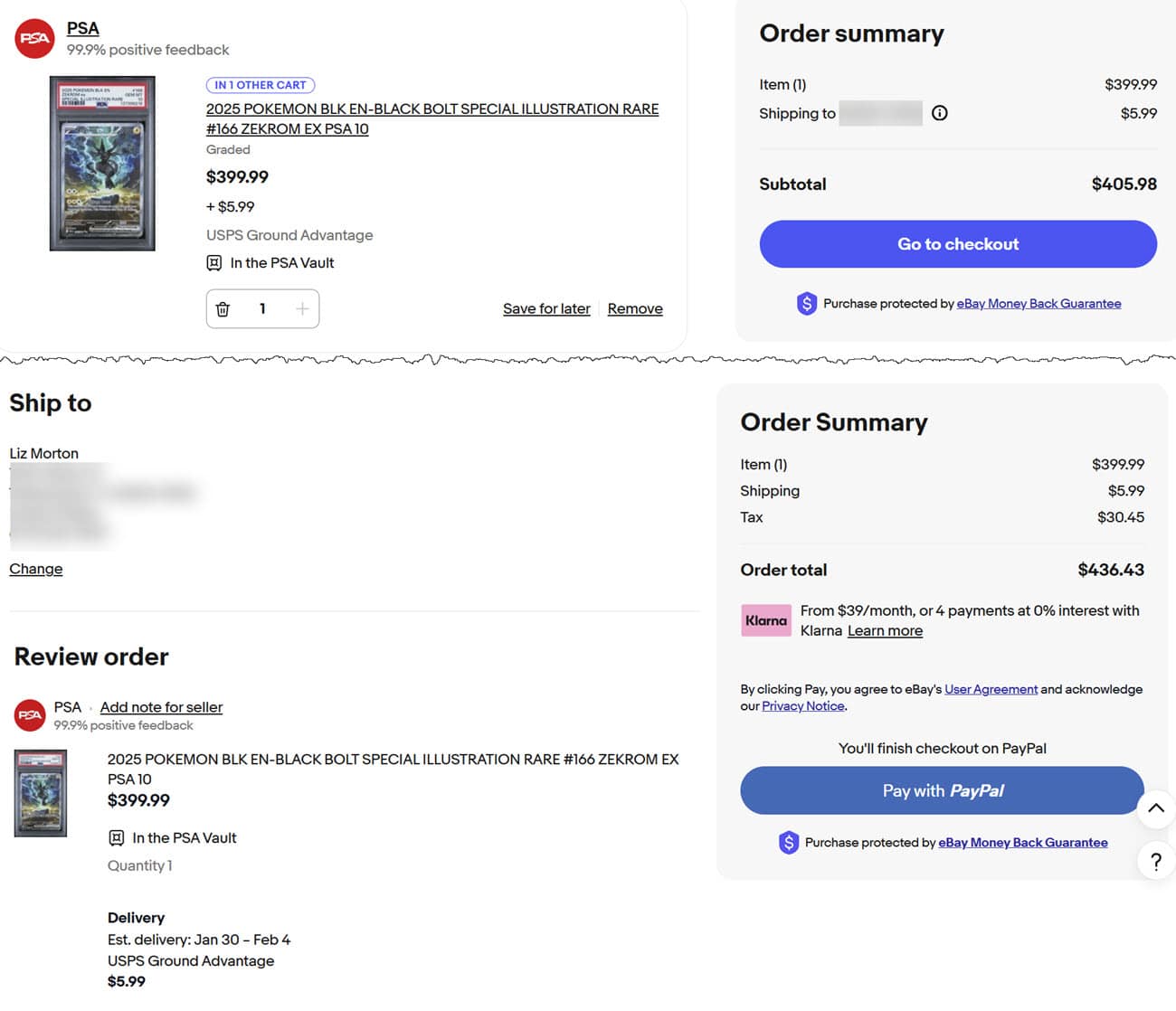1176x1011 pixels.
Task: Increase quantity with the plus icon
Action: click(x=302, y=309)
